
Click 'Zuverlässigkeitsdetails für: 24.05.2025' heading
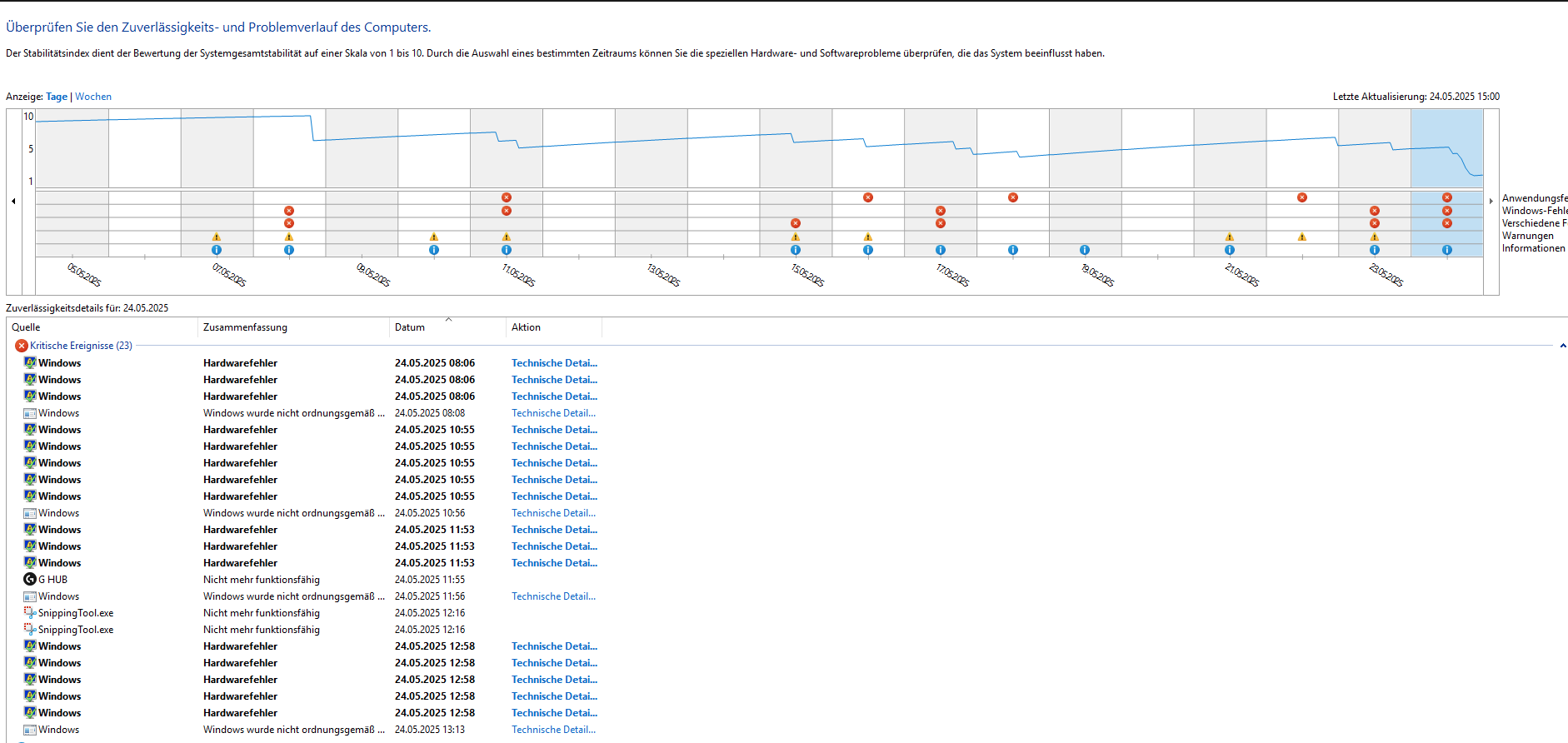[x=87, y=308]
